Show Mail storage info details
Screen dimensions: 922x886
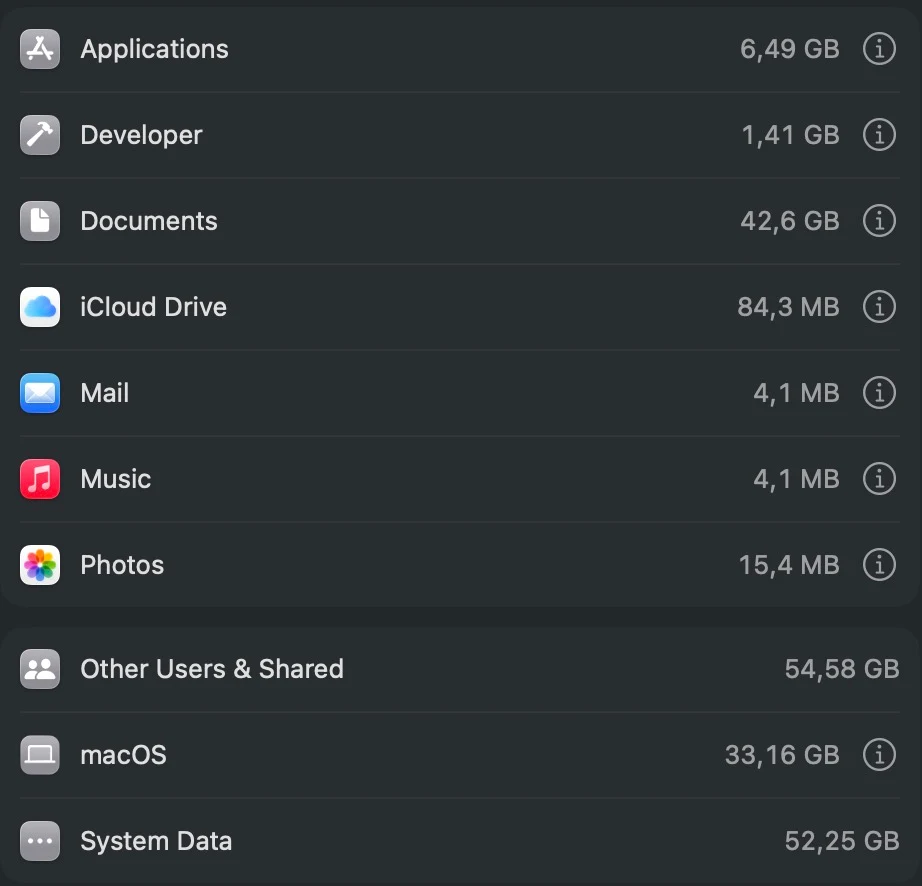(x=879, y=393)
